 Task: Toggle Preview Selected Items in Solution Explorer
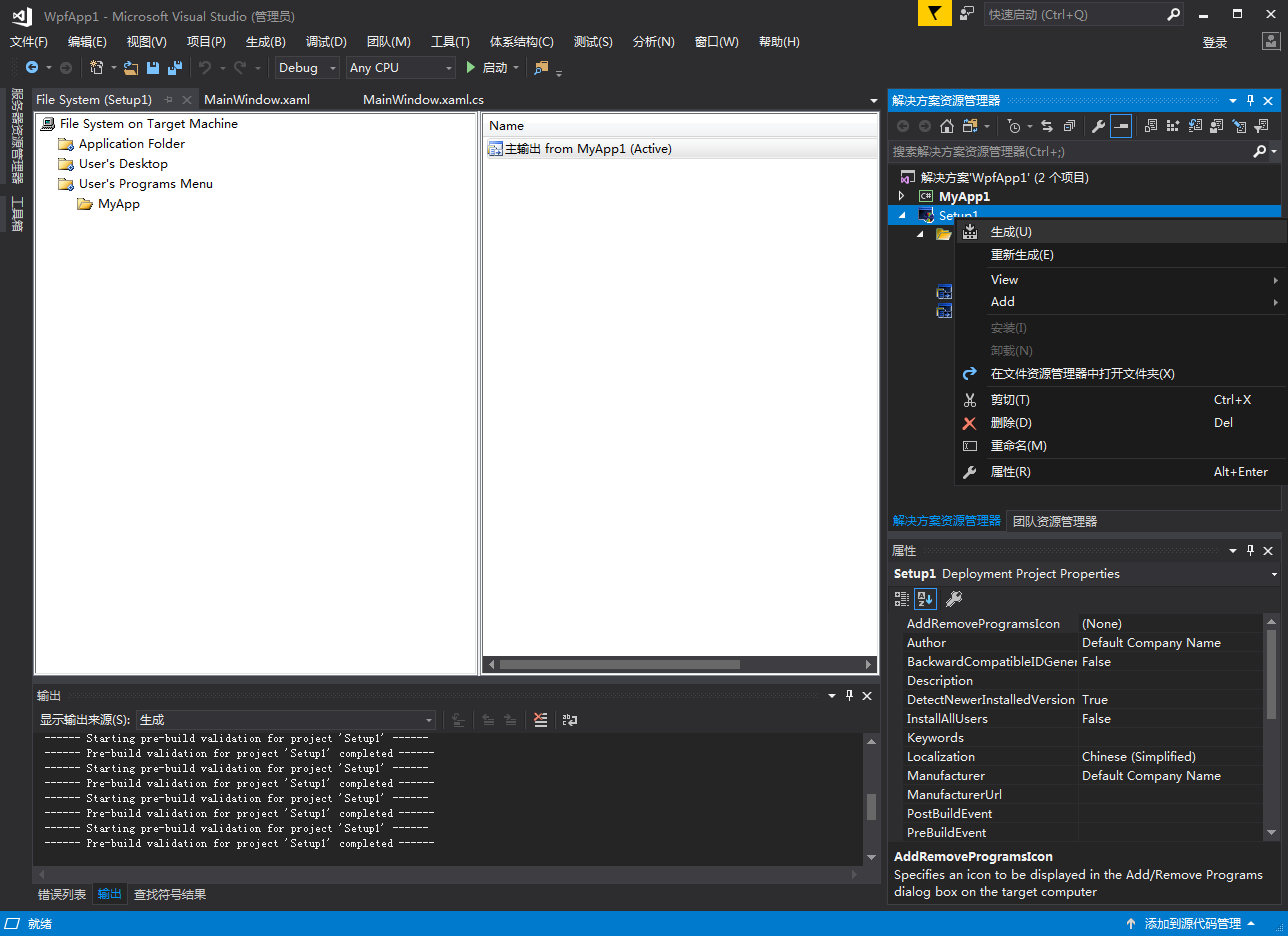(x=1121, y=126)
